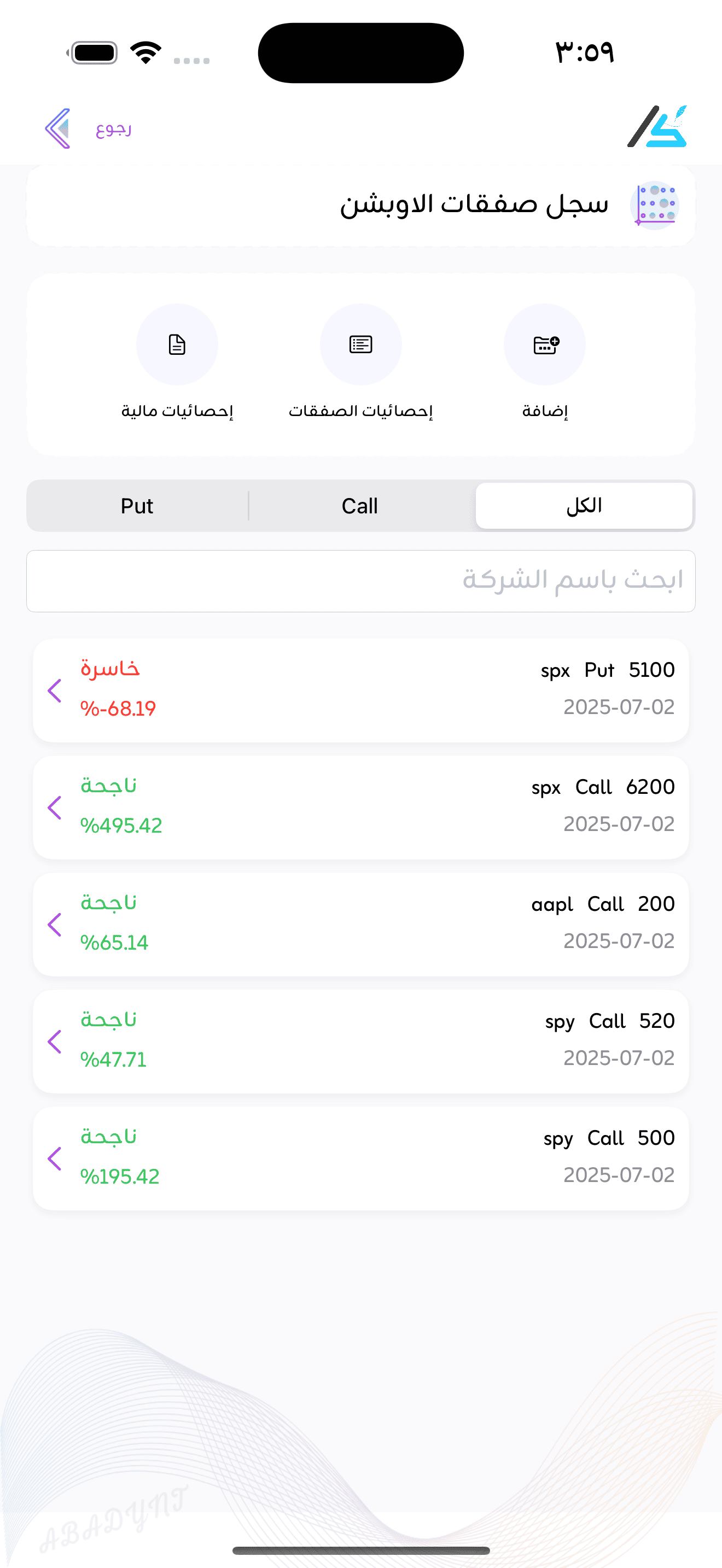Tap the back chevron arrow icon

(59, 128)
